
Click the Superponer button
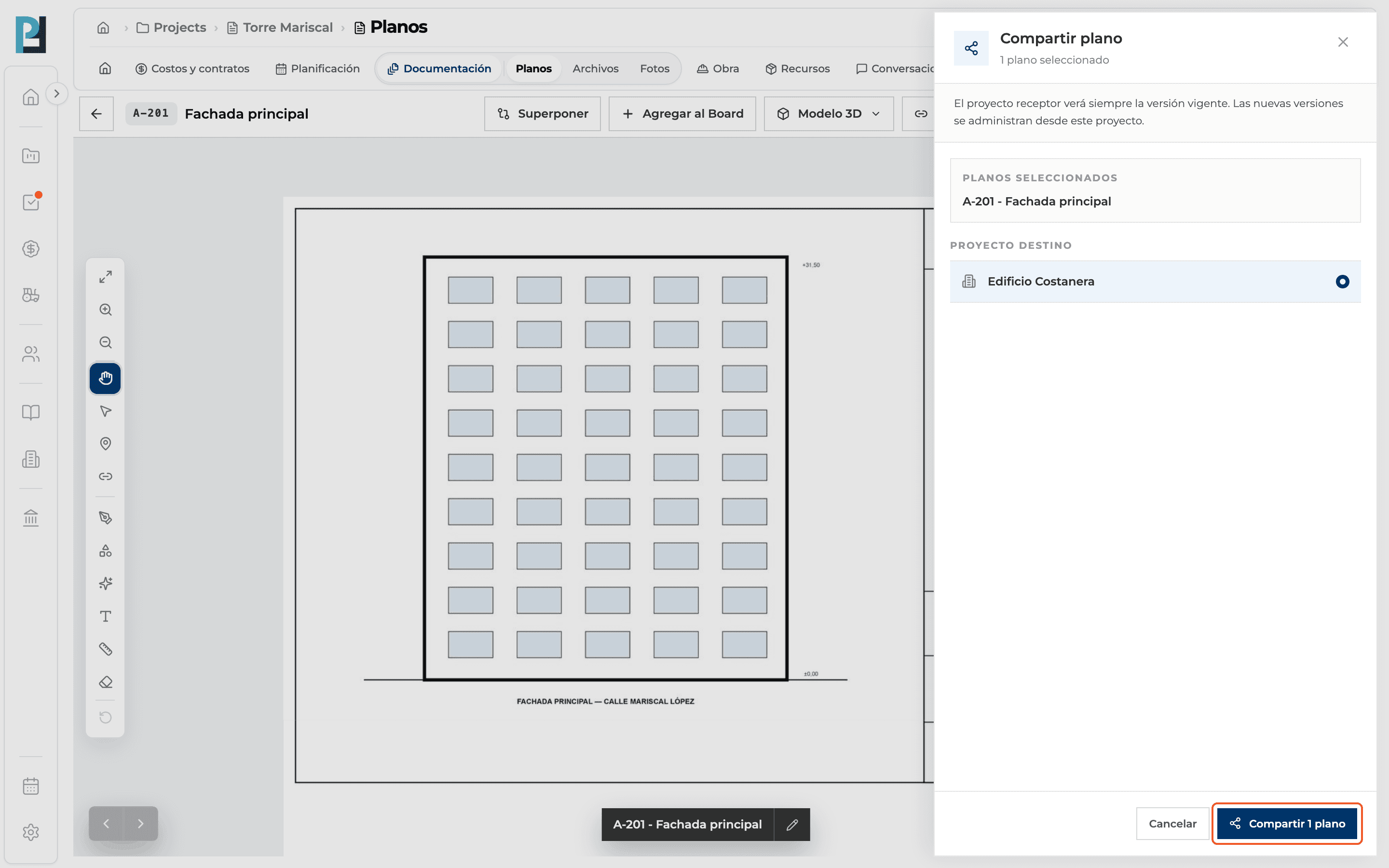[x=543, y=114]
